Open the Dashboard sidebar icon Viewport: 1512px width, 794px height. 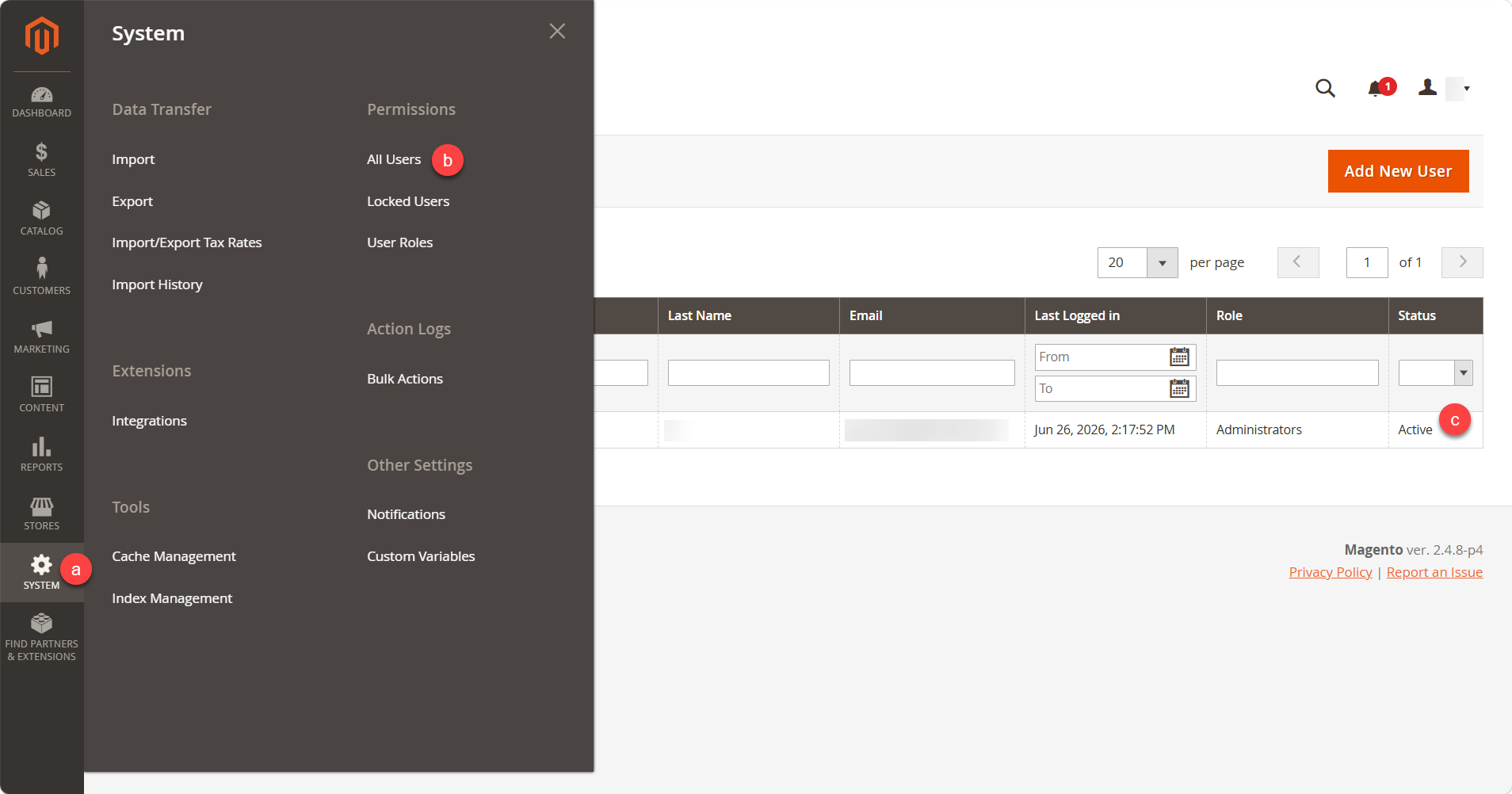pos(41,102)
